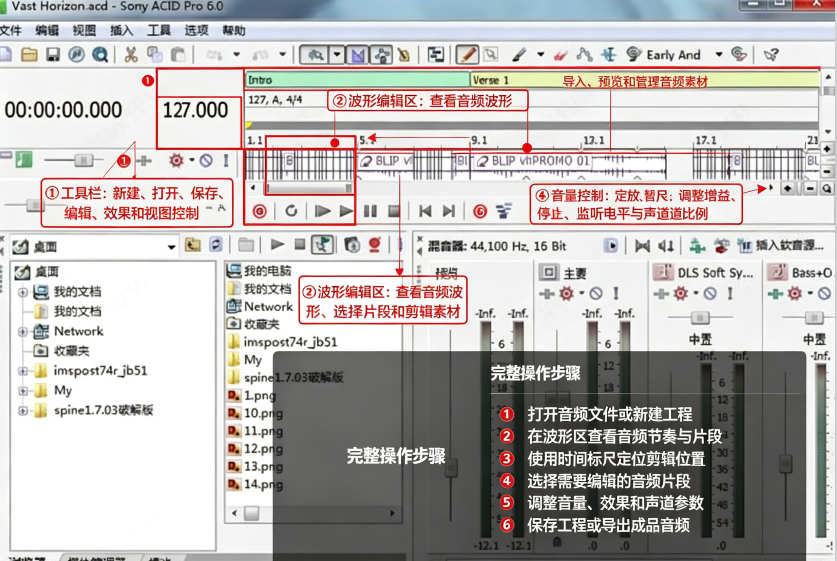This screenshot has width=837, height=561.
Task: Solo the DLS Soft Sy... synth channel
Action: point(730,293)
